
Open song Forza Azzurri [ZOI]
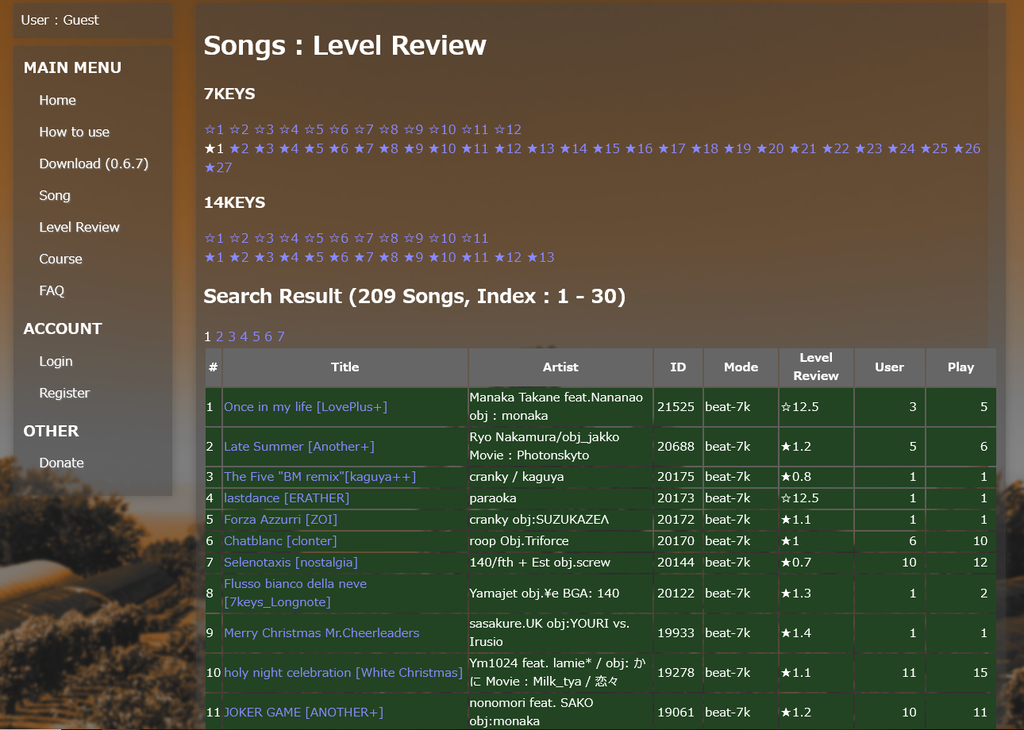pyautogui.click(x=281, y=520)
